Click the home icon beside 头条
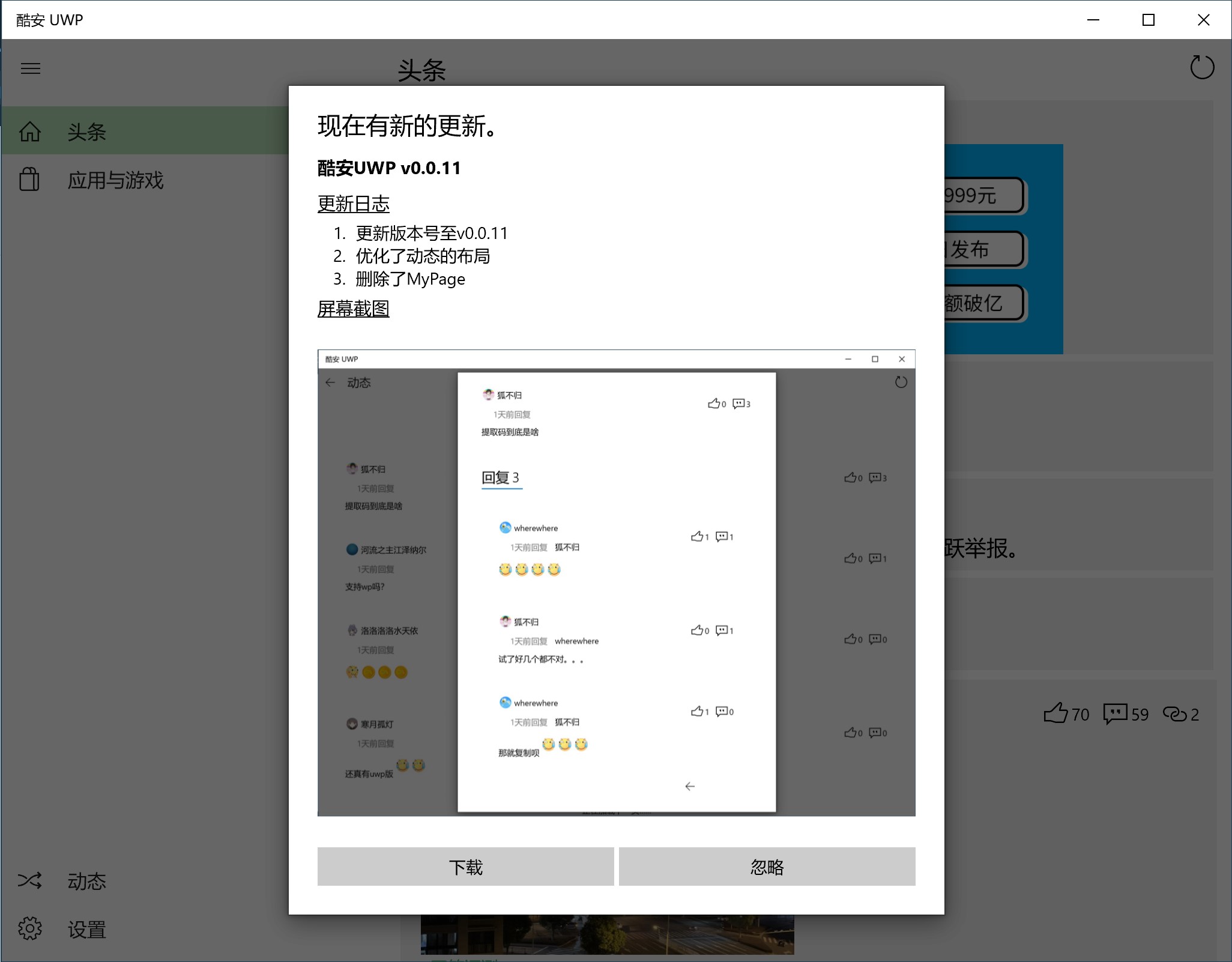 pyautogui.click(x=30, y=132)
